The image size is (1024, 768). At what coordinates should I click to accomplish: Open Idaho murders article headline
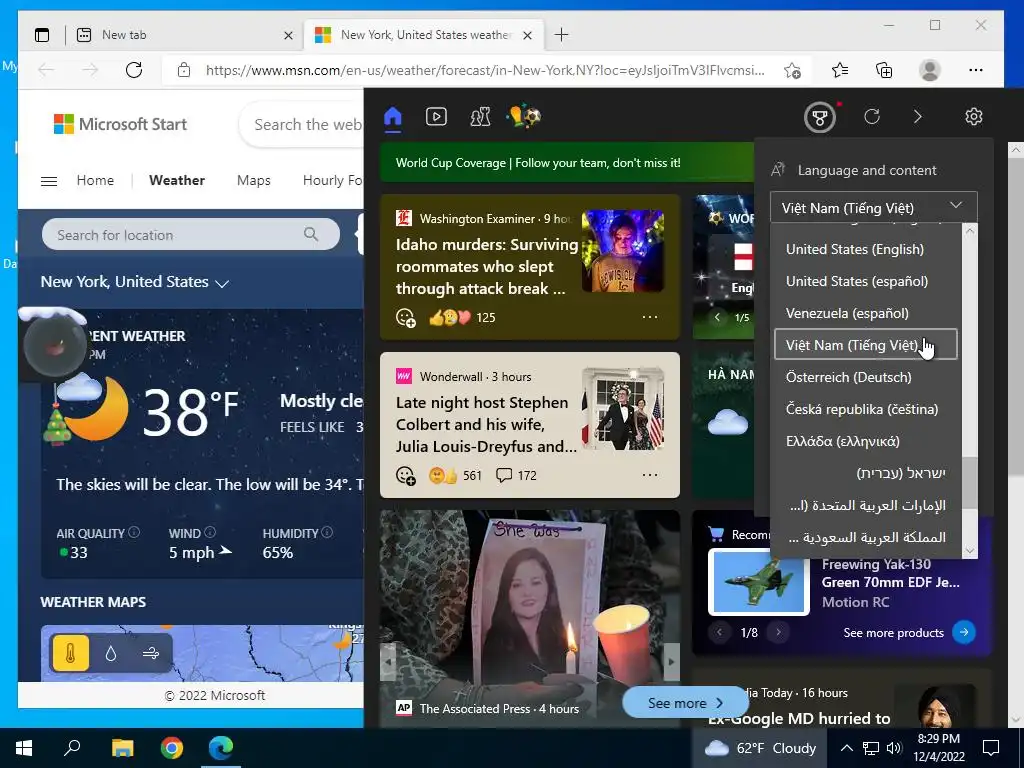pyautogui.click(x=486, y=266)
